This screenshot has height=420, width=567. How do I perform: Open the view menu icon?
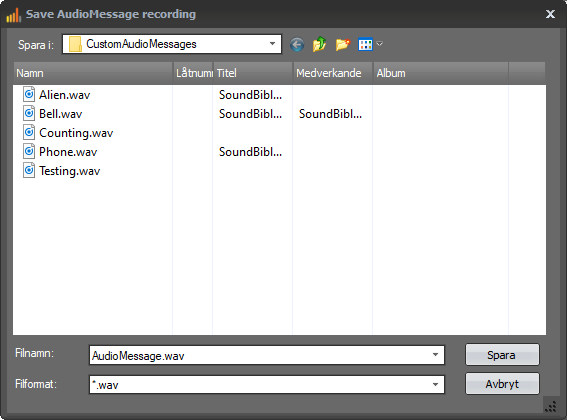(365, 44)
